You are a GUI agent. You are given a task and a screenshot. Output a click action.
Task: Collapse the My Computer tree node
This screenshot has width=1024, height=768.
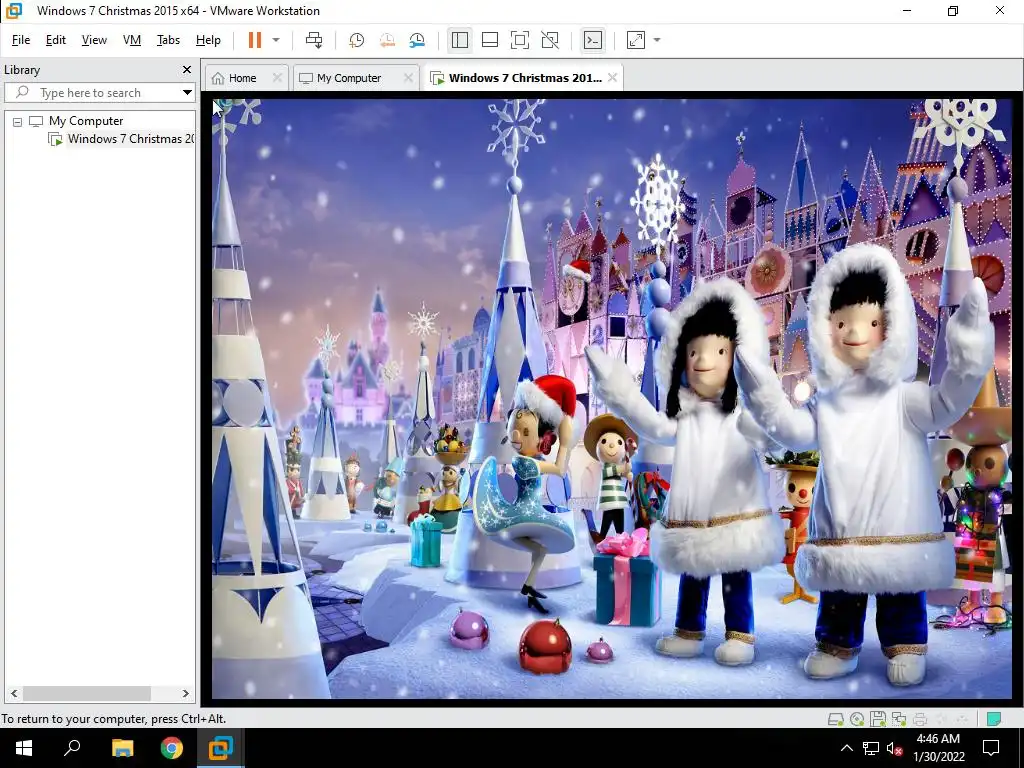click(18, 121)
